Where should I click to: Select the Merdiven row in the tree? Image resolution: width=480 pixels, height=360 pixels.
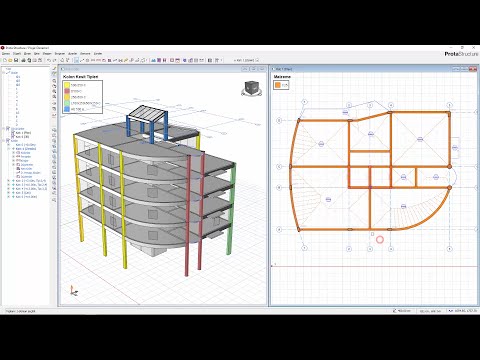click(26, 169)
